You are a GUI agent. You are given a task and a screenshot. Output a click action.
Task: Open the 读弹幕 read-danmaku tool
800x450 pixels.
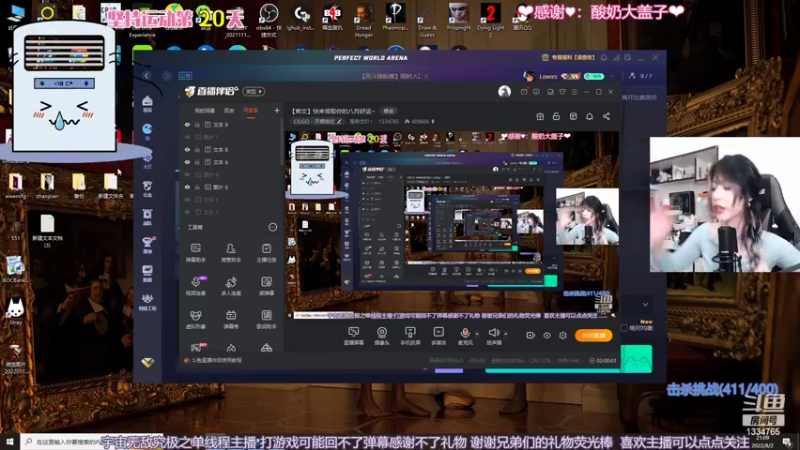(x=266, y=286)
